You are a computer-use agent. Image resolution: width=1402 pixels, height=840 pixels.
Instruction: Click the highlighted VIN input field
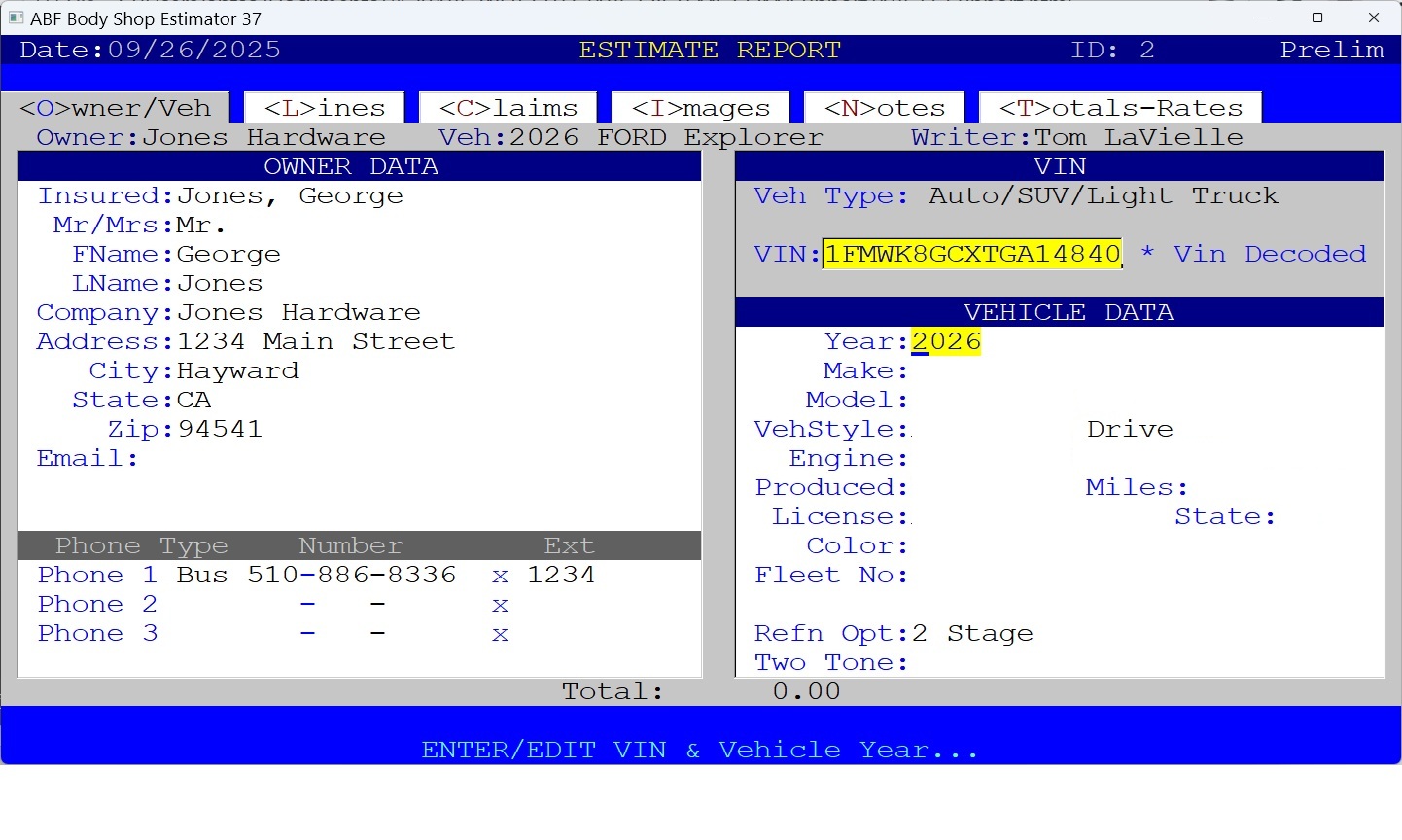coord(972,254)
